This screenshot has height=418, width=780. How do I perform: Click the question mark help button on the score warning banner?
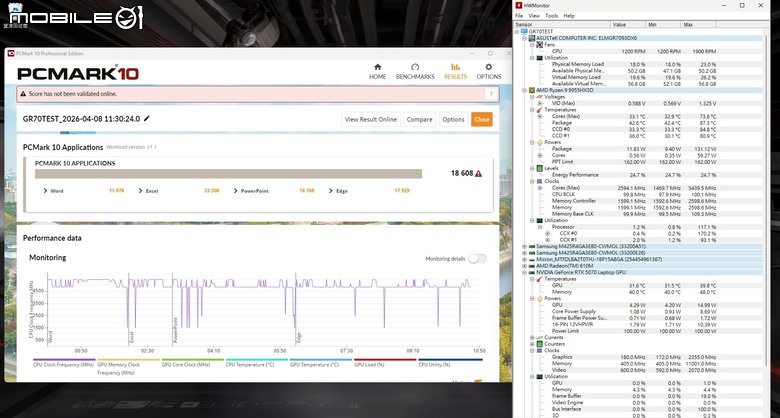click(x=491, y=94)
